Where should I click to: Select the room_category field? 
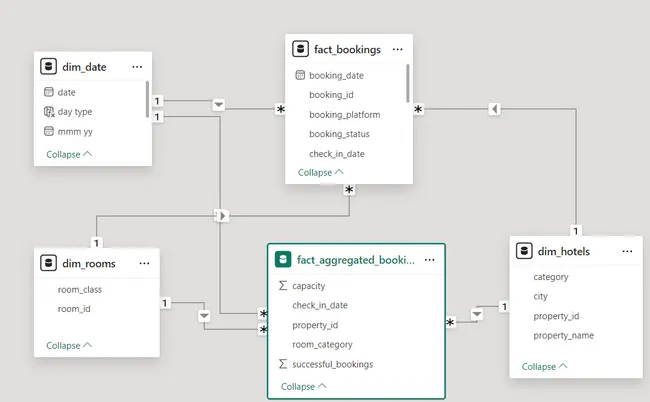323,345
